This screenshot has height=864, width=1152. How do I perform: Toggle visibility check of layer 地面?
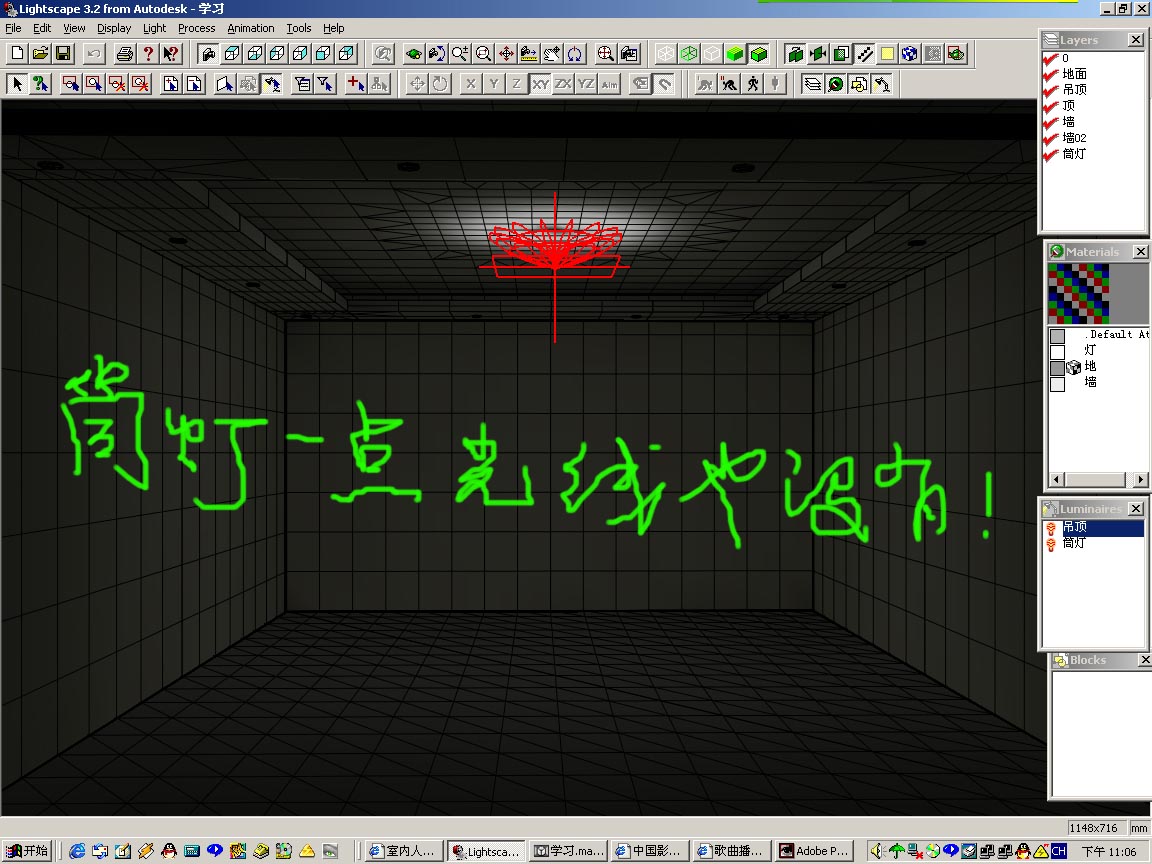coord(1051,73)
